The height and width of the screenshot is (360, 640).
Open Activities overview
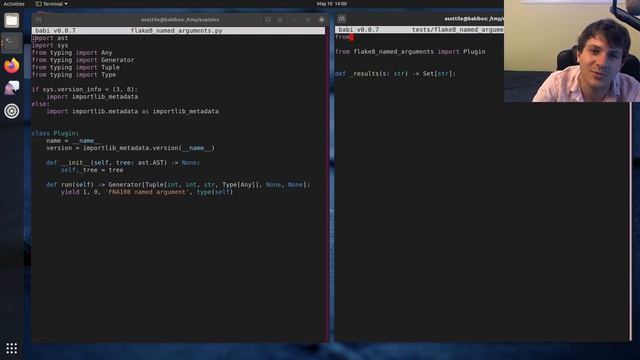(x=14, y=4)
